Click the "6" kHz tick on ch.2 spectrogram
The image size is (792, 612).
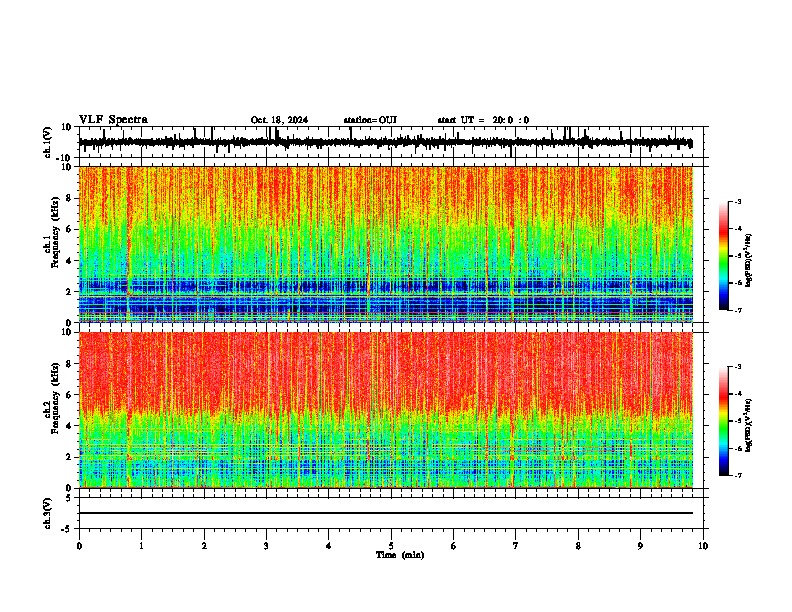(69, 395)
